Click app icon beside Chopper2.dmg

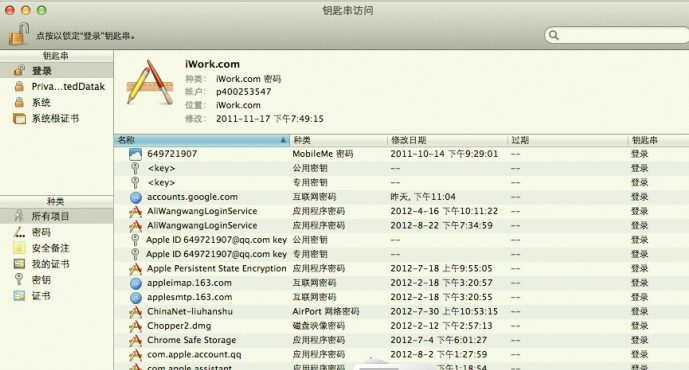click(135, 326)
